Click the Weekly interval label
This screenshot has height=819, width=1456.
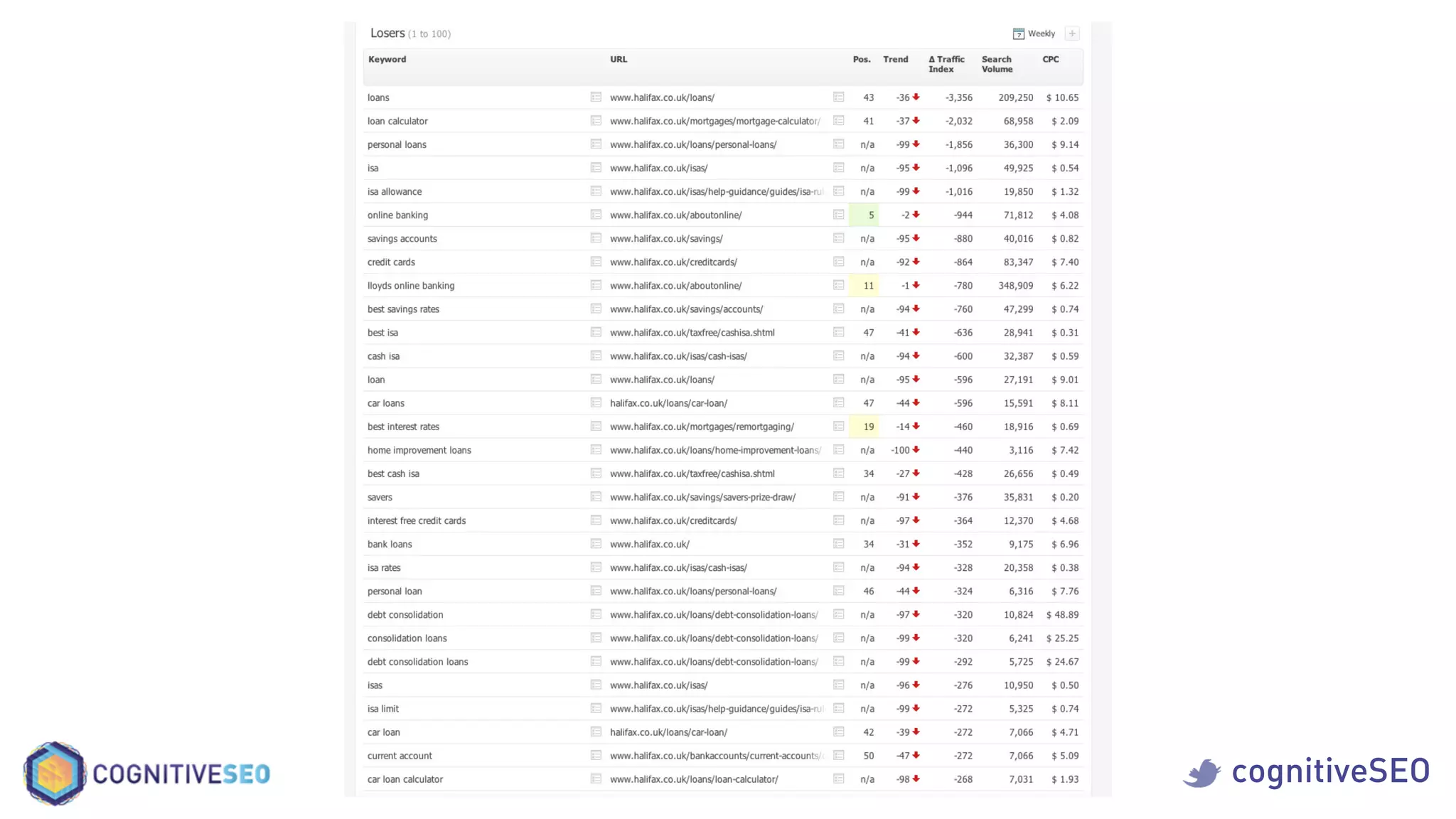coord(1041,33)
